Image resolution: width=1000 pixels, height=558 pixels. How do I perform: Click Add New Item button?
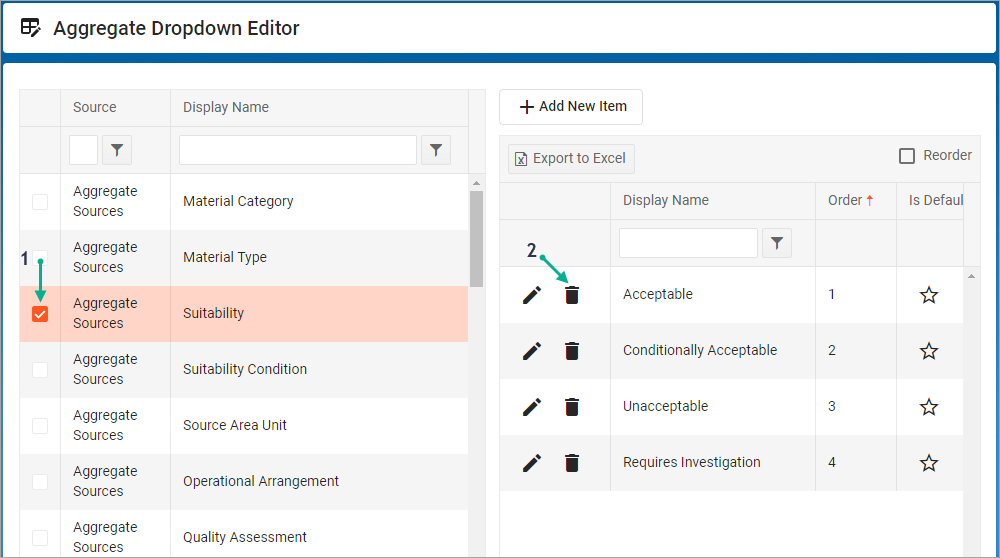(x=571, y=107)
